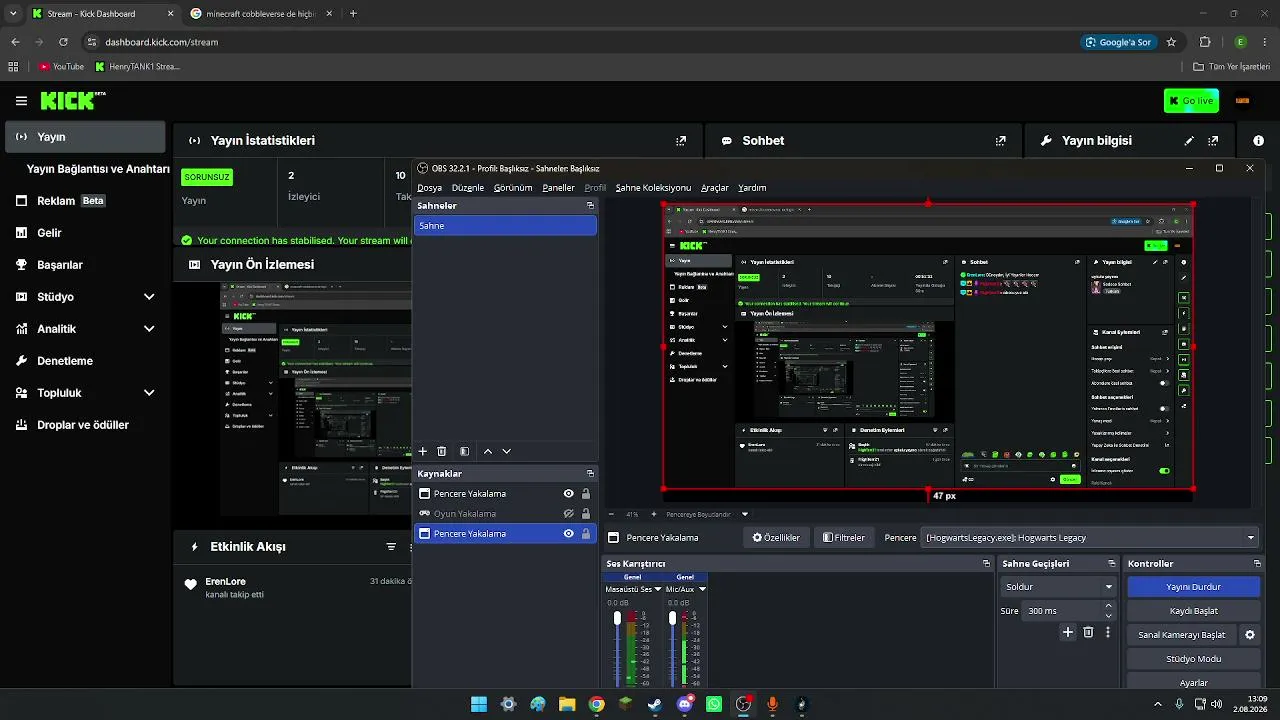This screenshot has width=1280, height=720.
Task: Open source Filtreler button
Action: coord(844,538)
